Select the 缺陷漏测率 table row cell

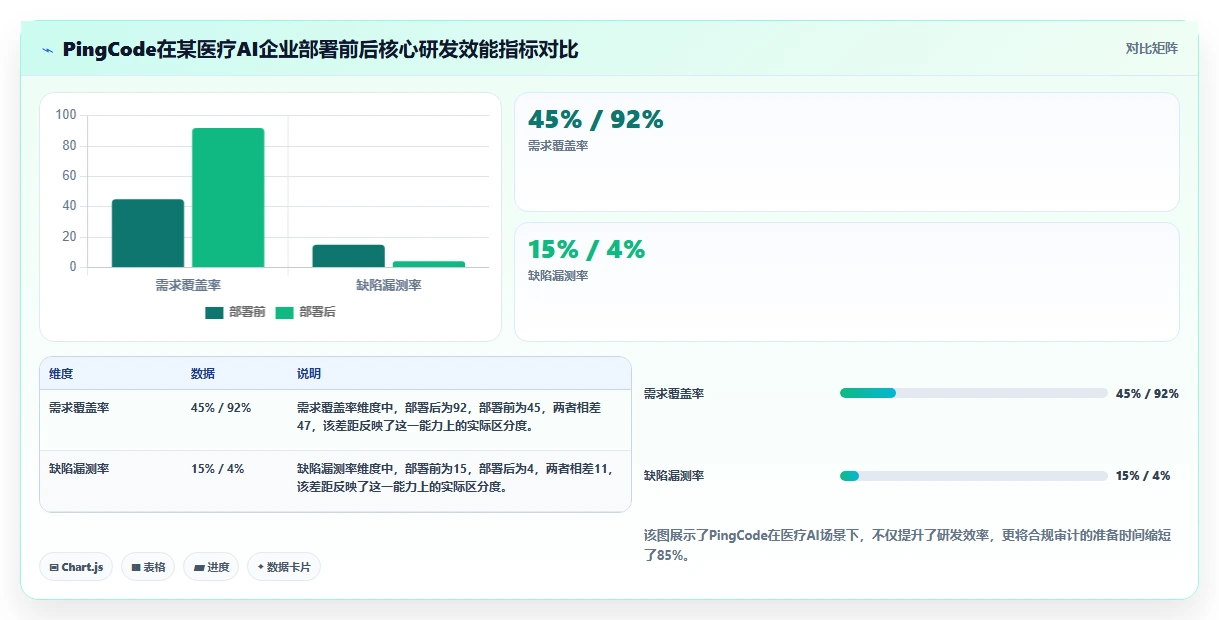pyautogui.click(x=79, y=468)
